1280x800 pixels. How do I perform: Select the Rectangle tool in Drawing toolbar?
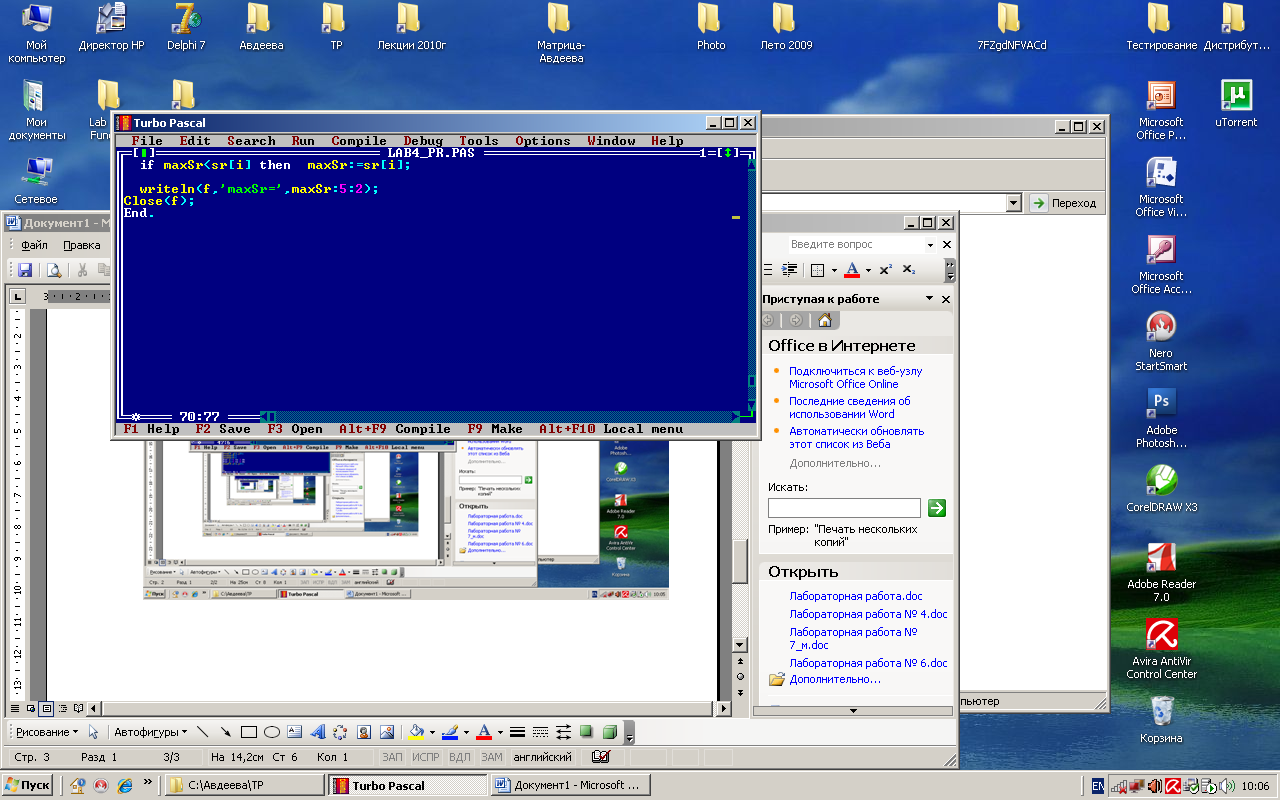pyautogui.click(x=249, y=732)
